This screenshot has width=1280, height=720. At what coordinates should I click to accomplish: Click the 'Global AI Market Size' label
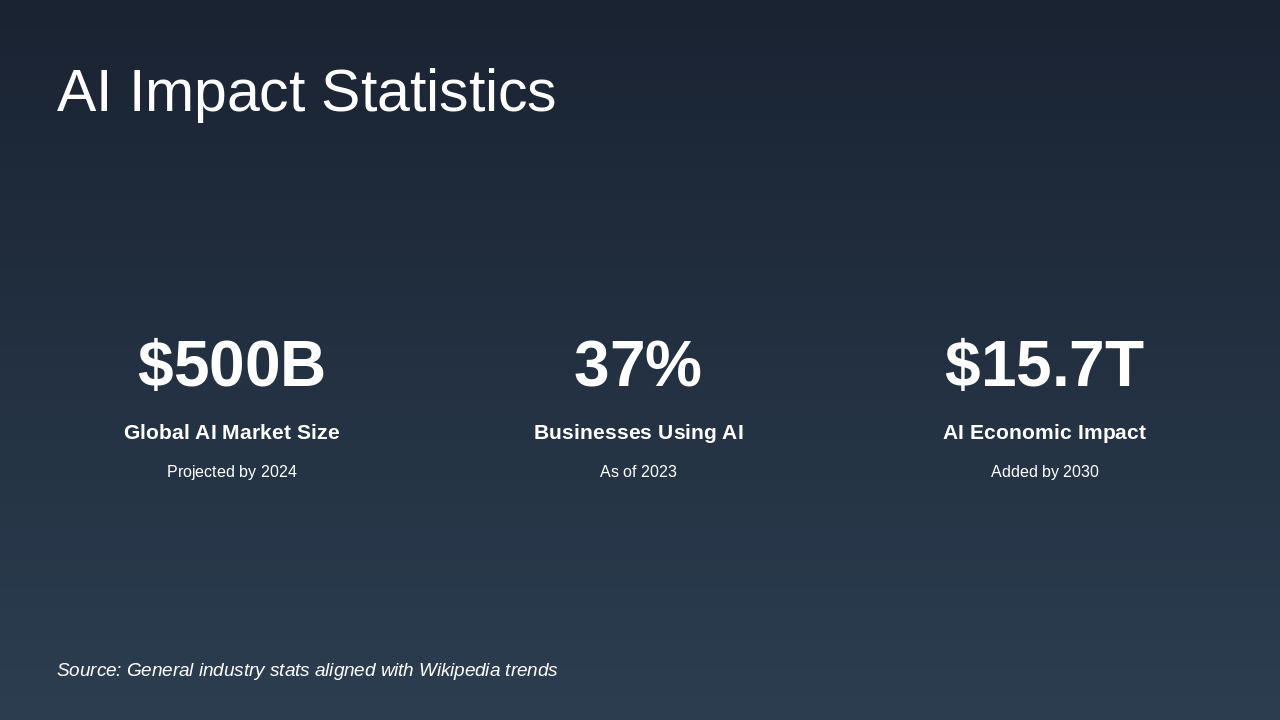point(231,432)
